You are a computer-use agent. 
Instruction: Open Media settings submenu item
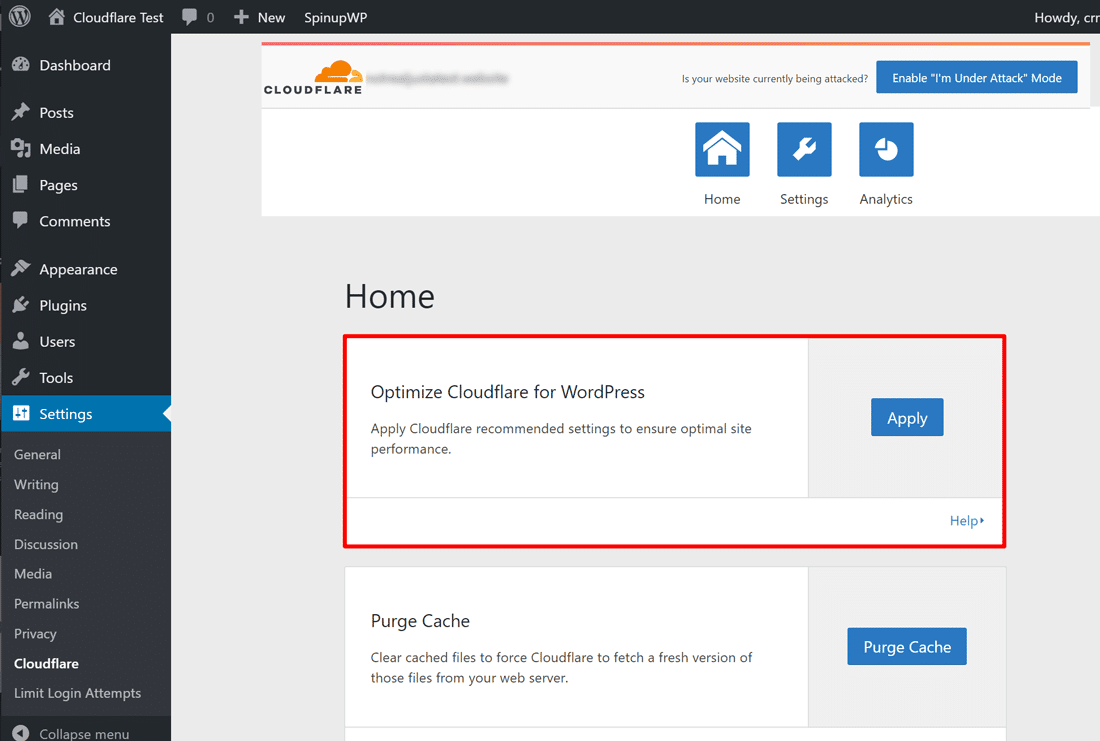pyautogui.click(x=33, y=574)
